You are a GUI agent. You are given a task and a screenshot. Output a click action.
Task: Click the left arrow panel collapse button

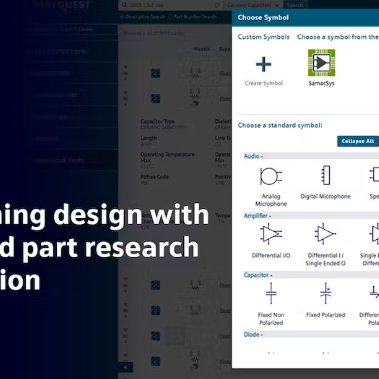[x=126, y=367]
